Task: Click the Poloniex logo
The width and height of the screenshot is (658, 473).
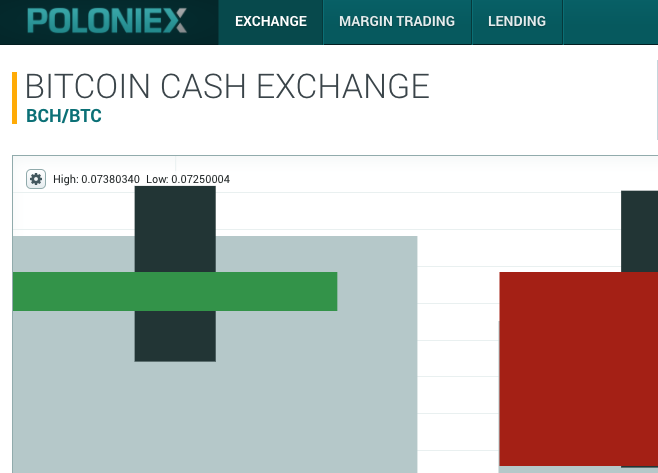Action: point(107,21)
